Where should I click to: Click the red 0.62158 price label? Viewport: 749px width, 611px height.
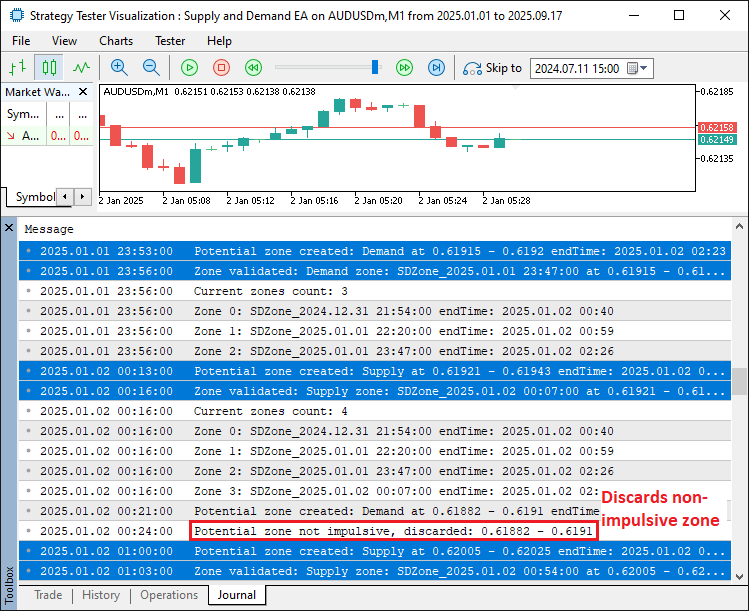717,128
